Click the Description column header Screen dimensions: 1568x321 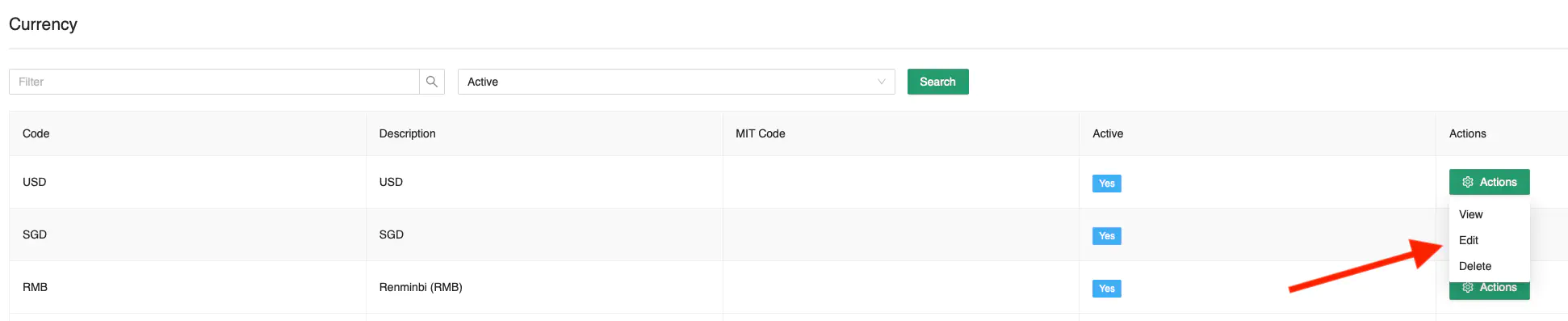point(407,133)
